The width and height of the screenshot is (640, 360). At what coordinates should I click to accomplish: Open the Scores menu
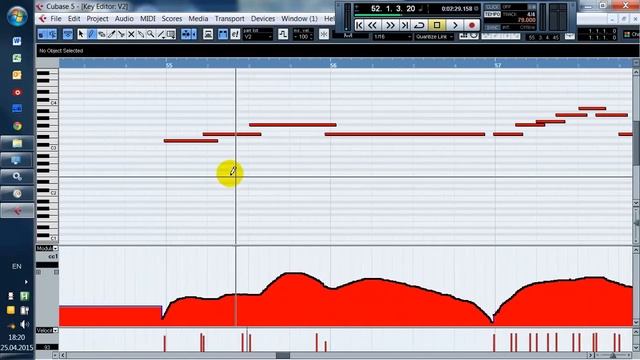tap(172, 18)
